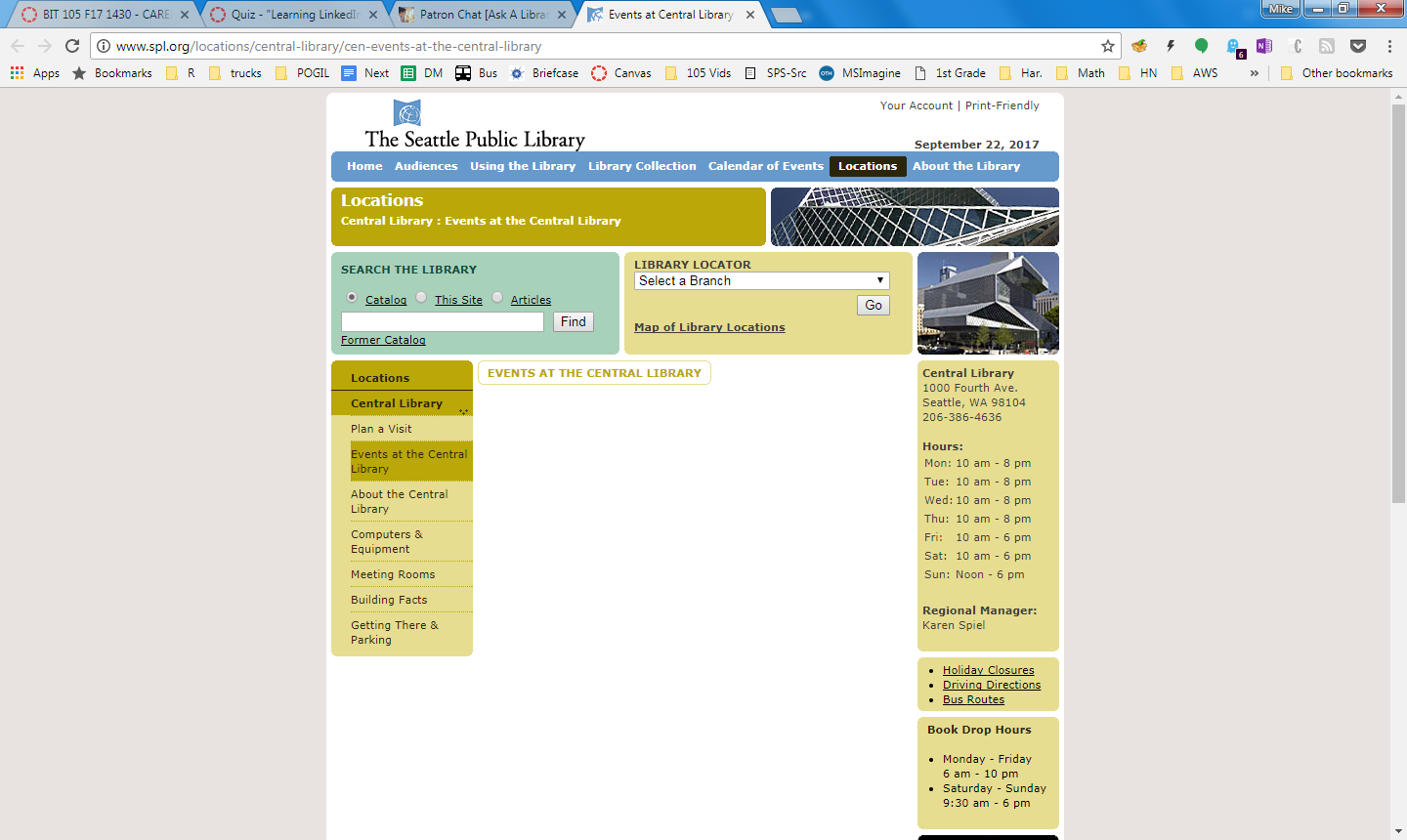Open Using the Library menu item
The image size is (1407, 840).
point(523,166)
